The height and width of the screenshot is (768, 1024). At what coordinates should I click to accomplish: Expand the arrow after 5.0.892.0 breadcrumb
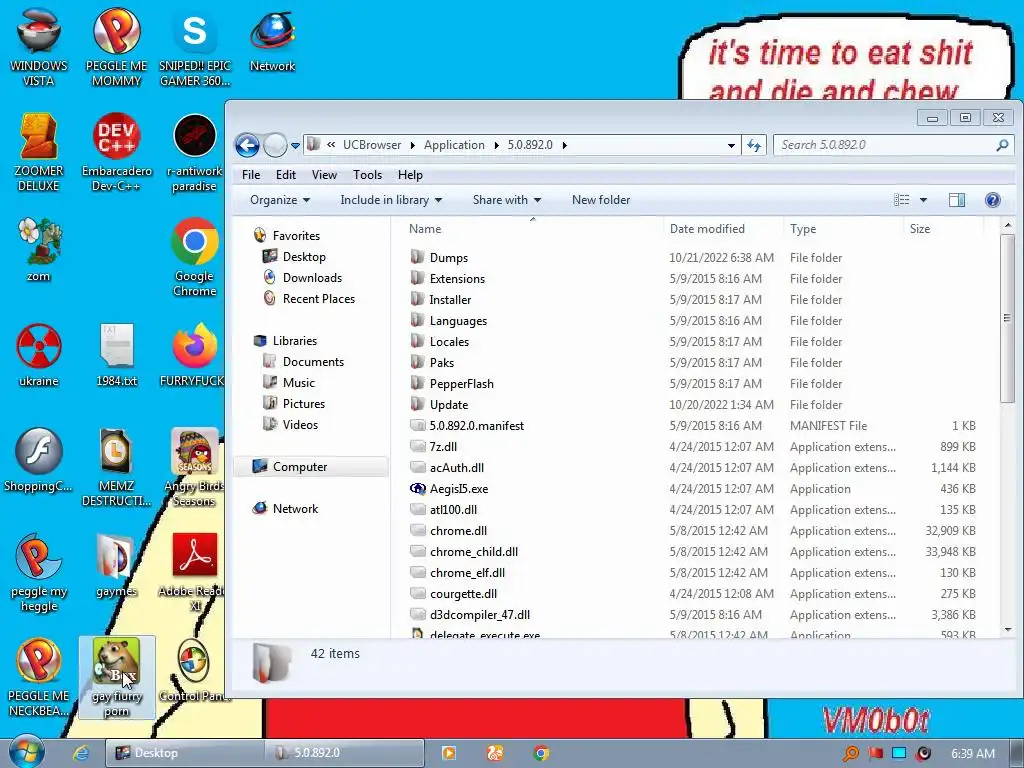[564, 145]
